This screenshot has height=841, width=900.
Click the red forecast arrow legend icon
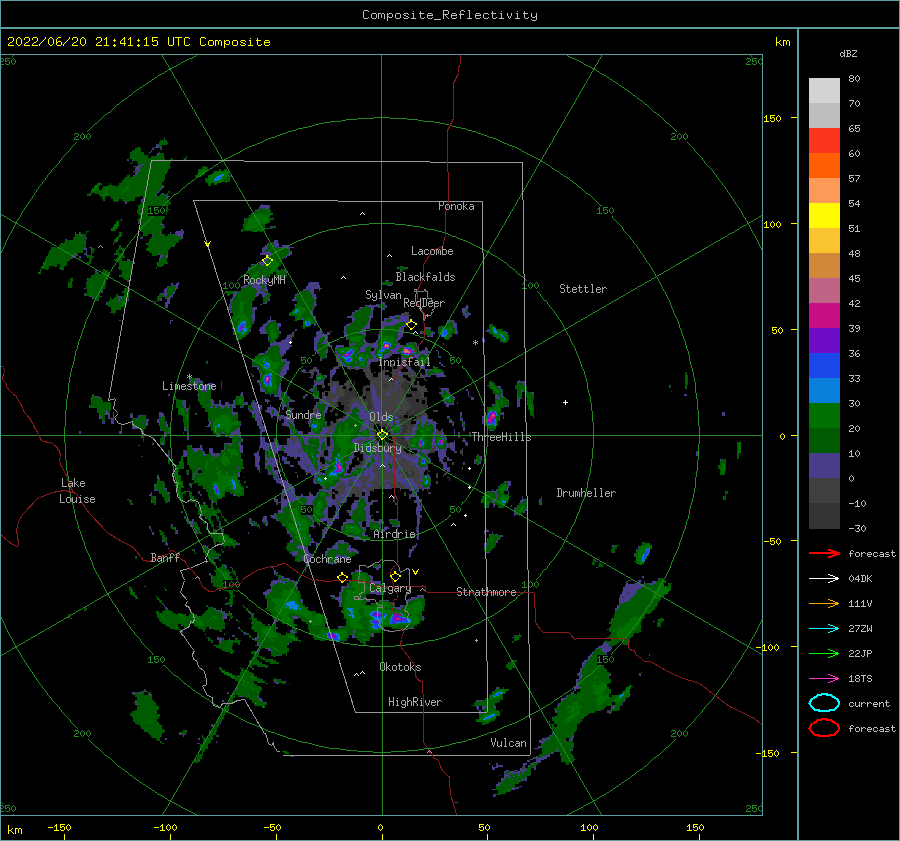(x=824, y=553)
